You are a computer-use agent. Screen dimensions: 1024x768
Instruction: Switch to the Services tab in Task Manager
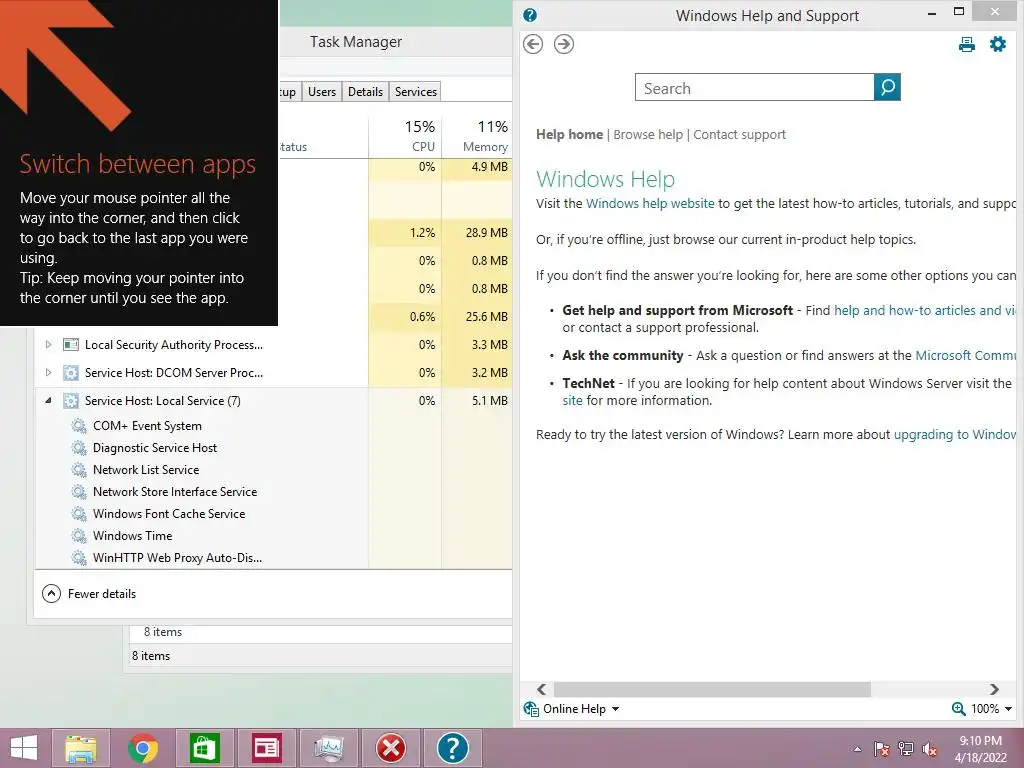[415, 91]
